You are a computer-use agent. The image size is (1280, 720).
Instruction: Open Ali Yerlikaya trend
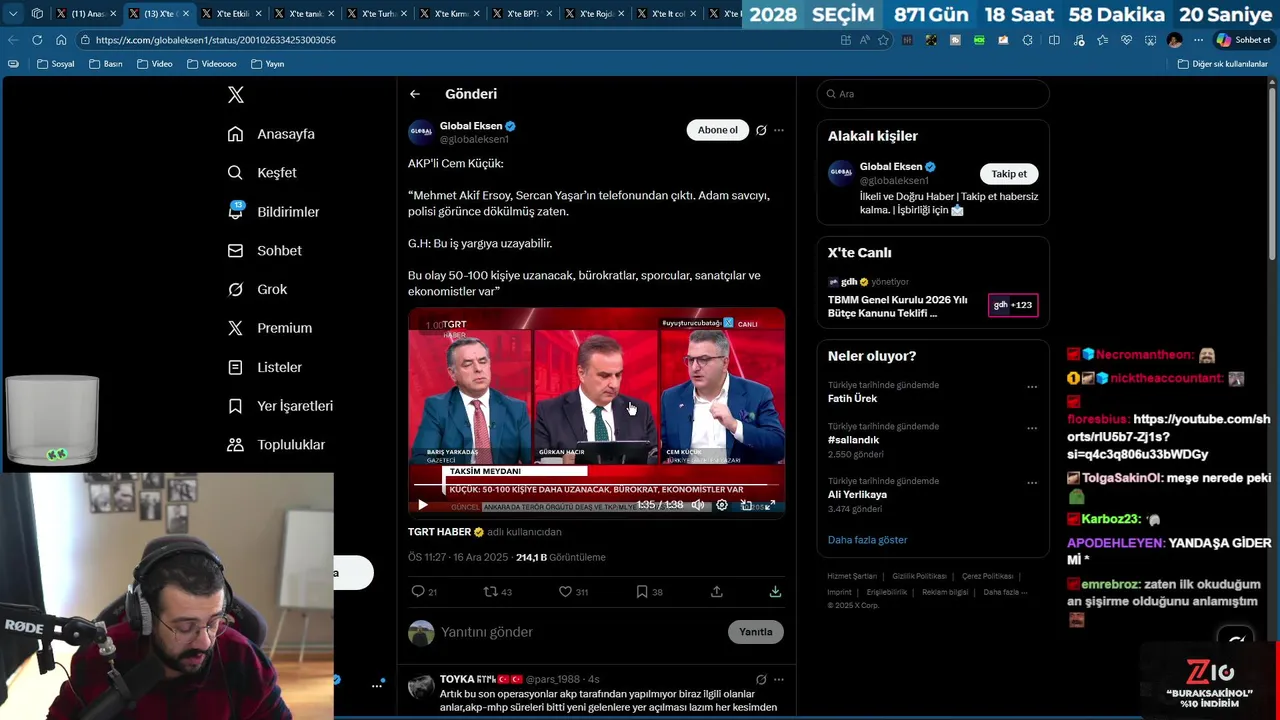coord(857,495)
